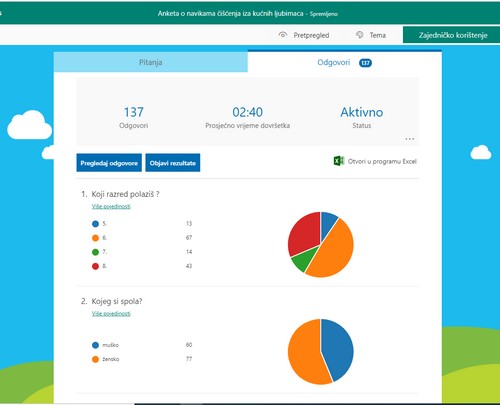Select red legend dot for grade 8
500x405 pixels.
(x=95, y=266)
